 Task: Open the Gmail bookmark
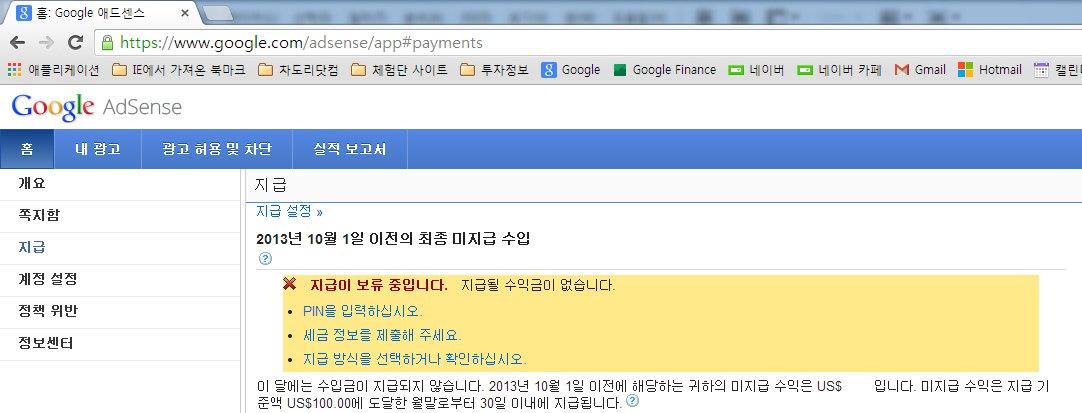point(920,70)
